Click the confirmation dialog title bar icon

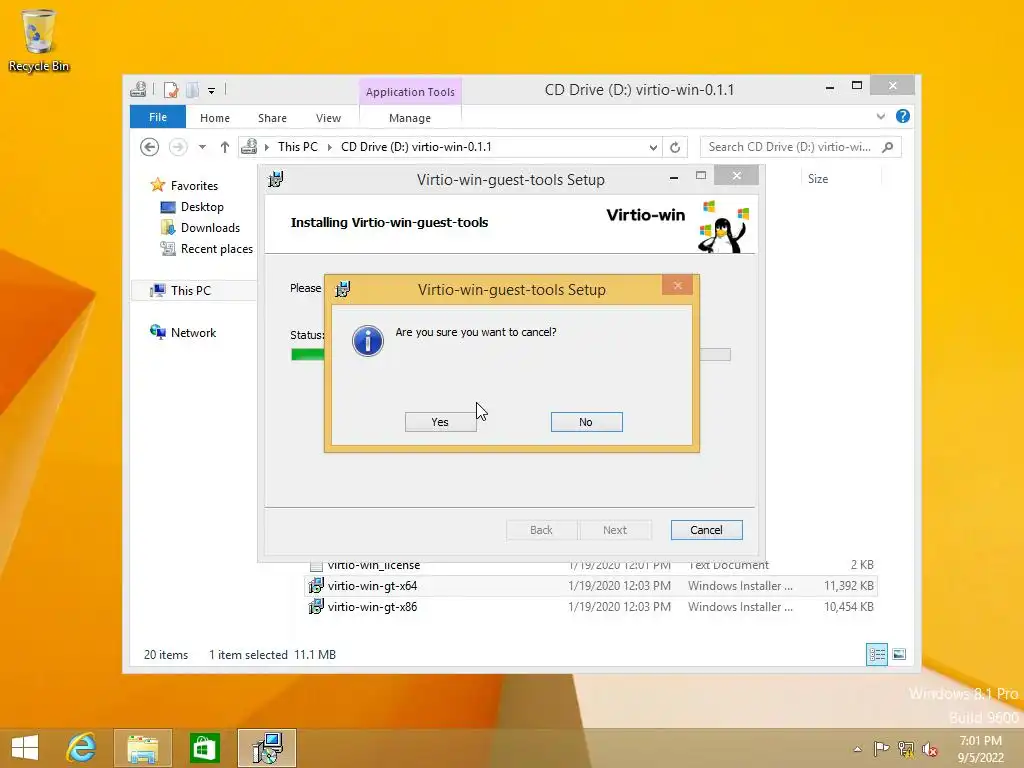[x=343, y=289]
